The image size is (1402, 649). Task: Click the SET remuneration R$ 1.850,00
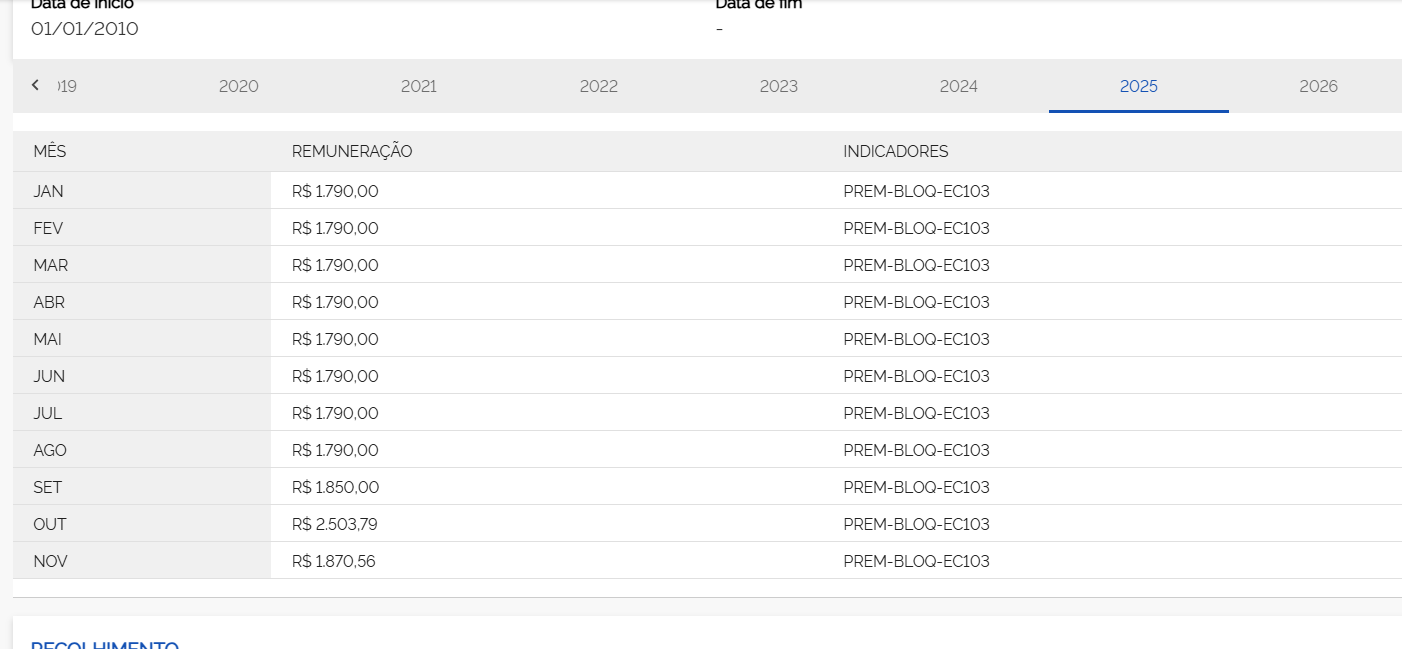pyautogui.click(x=335, y=487)
